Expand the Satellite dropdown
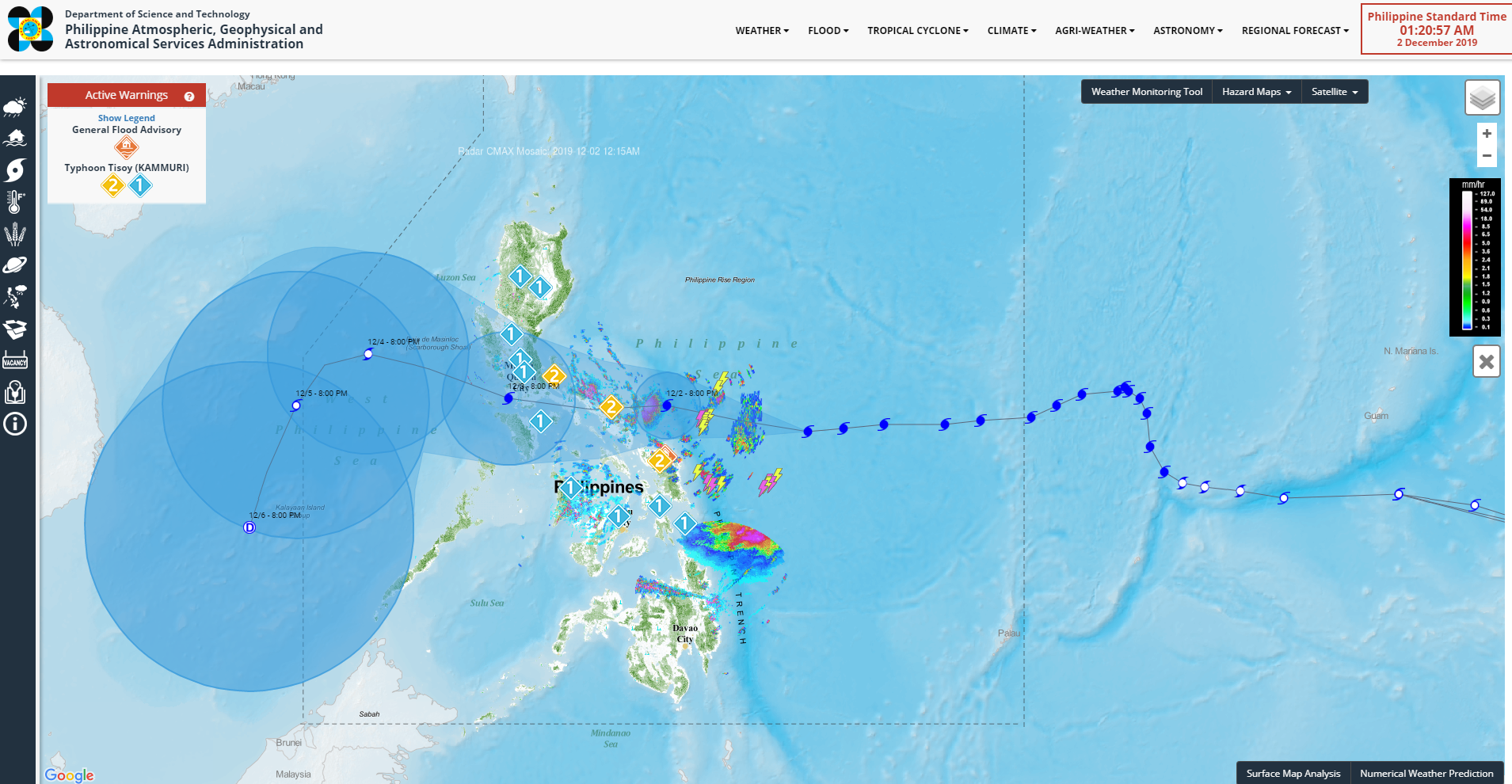The width and height of the screenshot is (1512, 784). [x=1334, y=92]
